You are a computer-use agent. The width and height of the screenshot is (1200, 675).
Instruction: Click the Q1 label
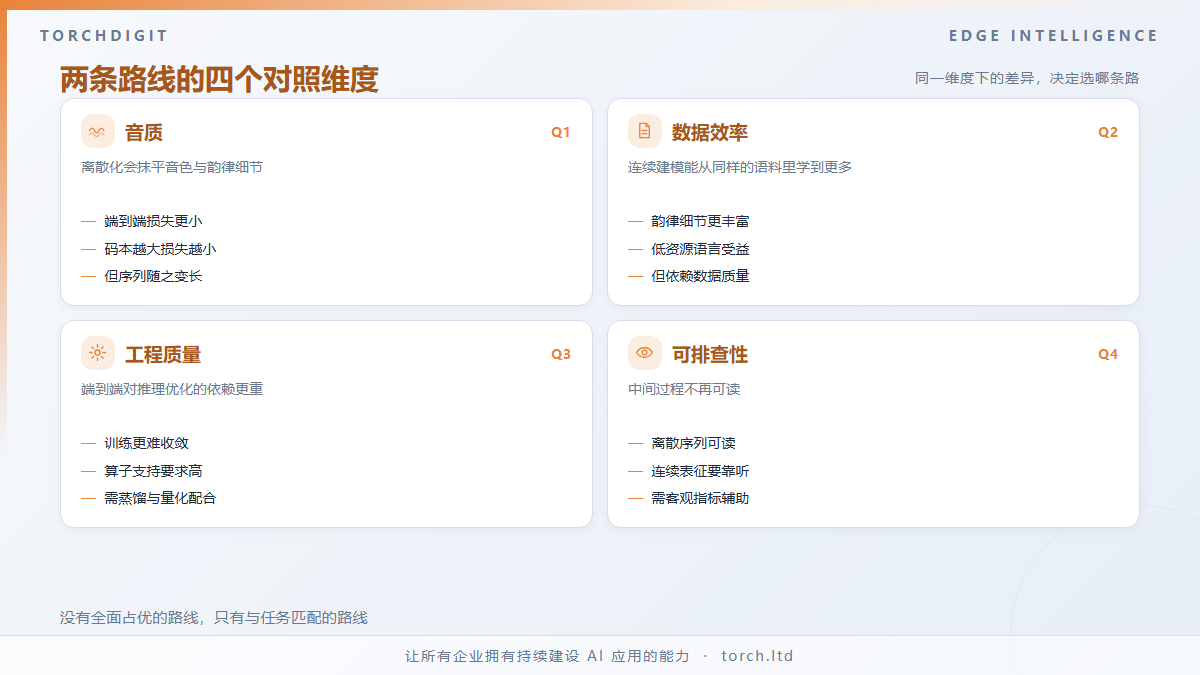pyautogui.click(x=561, y=132)
